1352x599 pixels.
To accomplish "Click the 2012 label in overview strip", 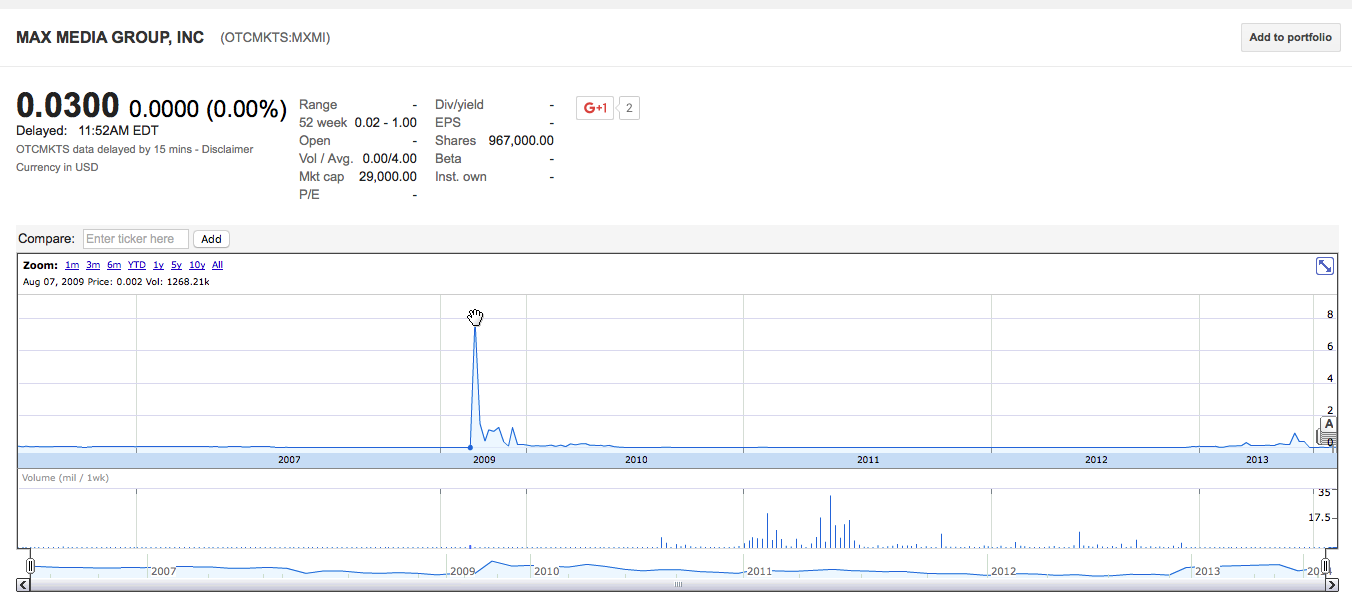I will [x=1003, y=571].
